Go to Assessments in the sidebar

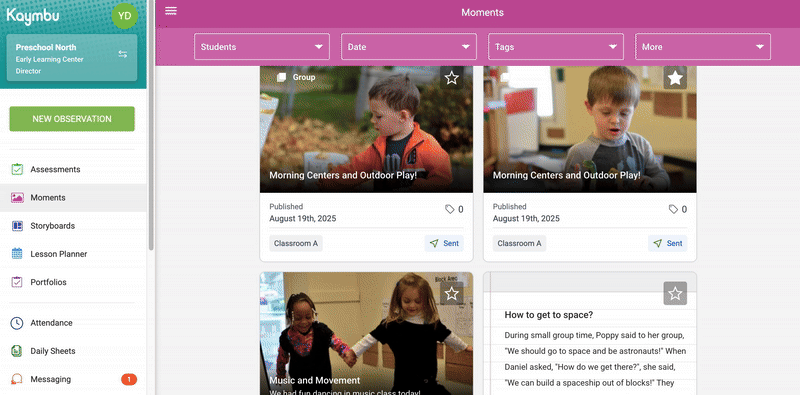tap(73, 169)
